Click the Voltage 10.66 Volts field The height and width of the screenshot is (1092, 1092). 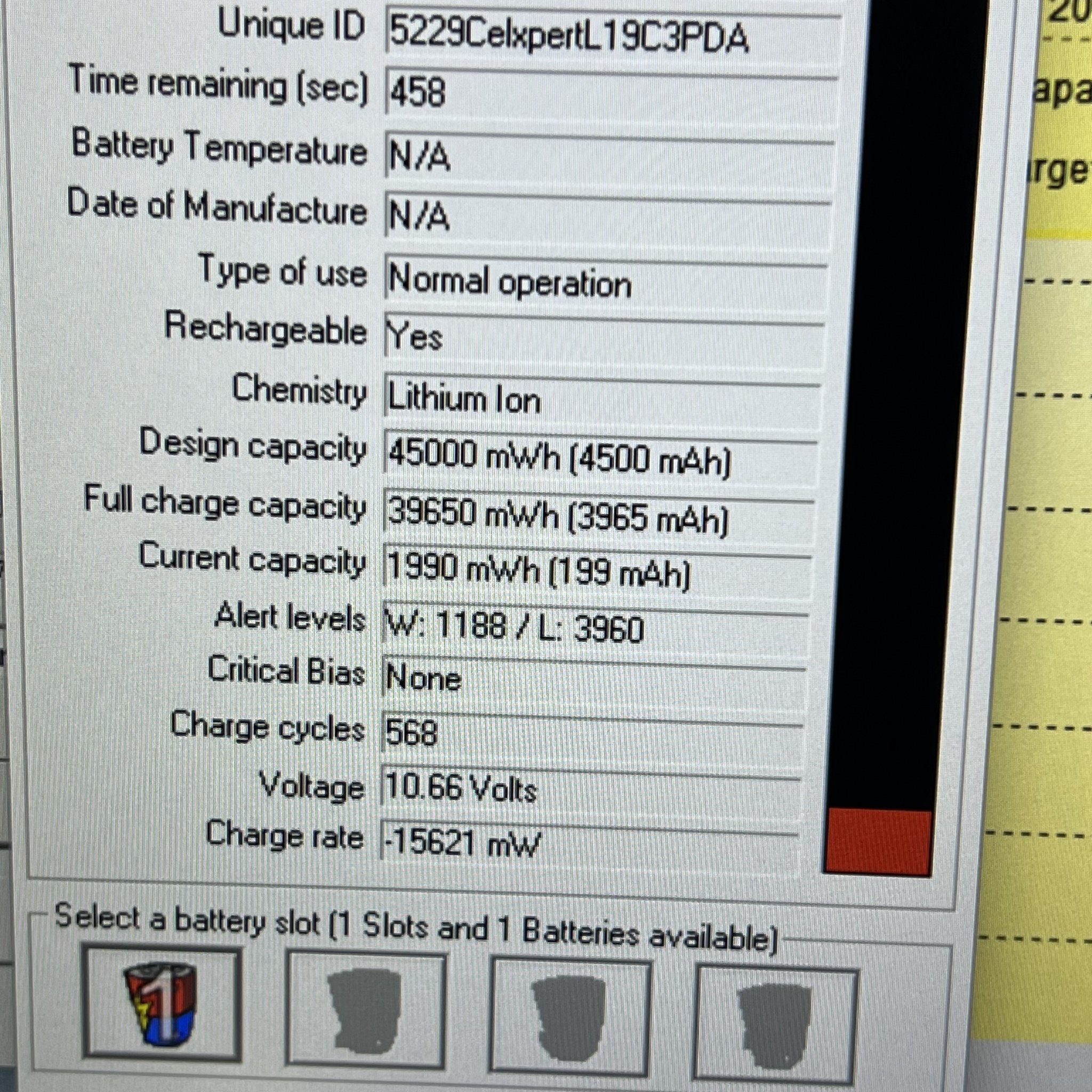click(x=590, y=788)
